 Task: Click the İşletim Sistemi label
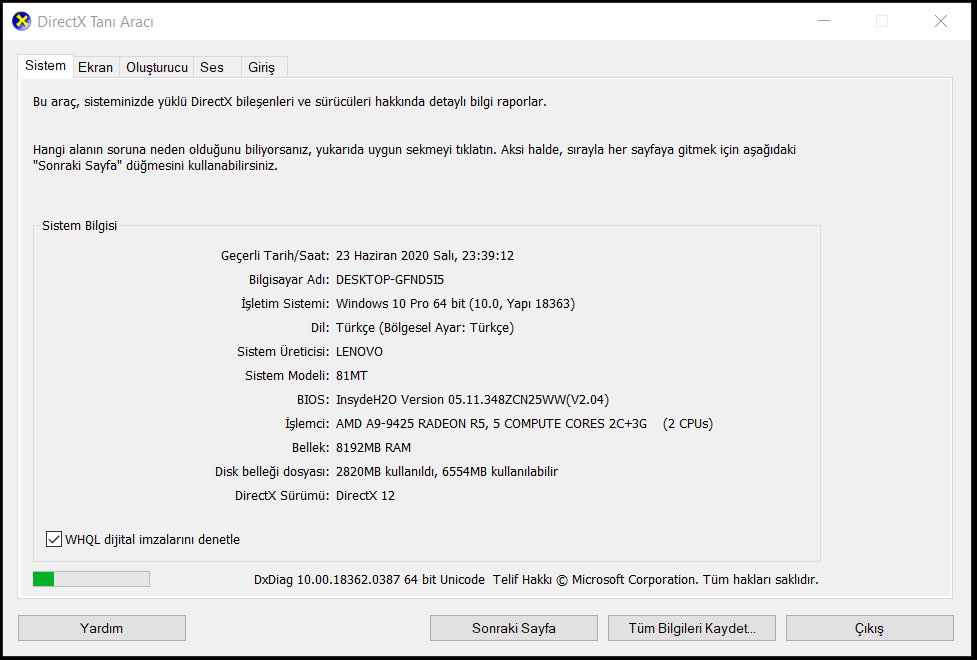[x=285, y=304]
